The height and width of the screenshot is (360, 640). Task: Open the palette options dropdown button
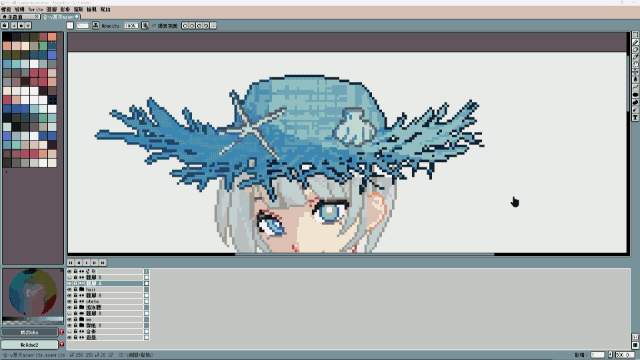pos(28,25)
